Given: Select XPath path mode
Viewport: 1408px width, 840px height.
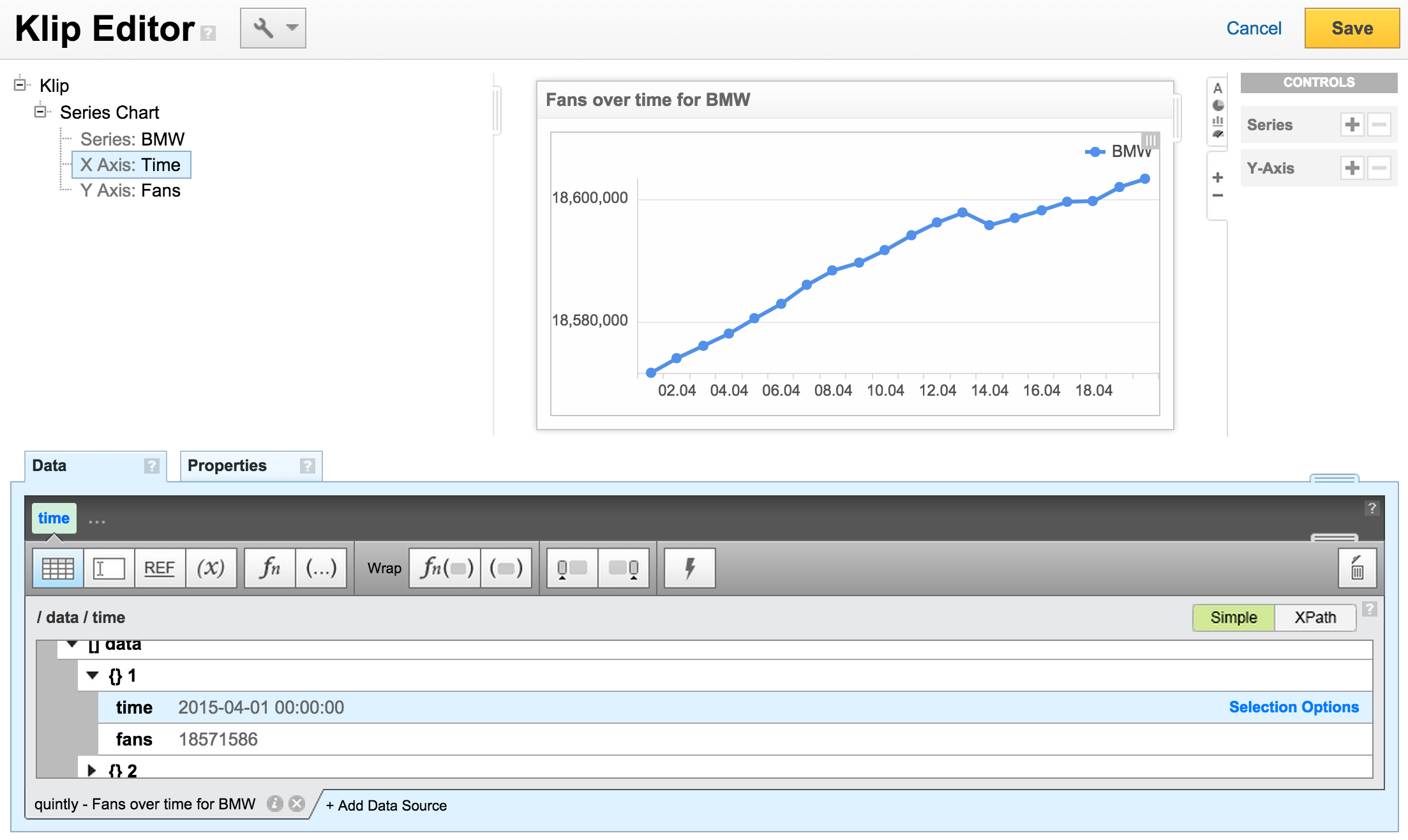Looking at the screenshot, I should coord(1315,617).
